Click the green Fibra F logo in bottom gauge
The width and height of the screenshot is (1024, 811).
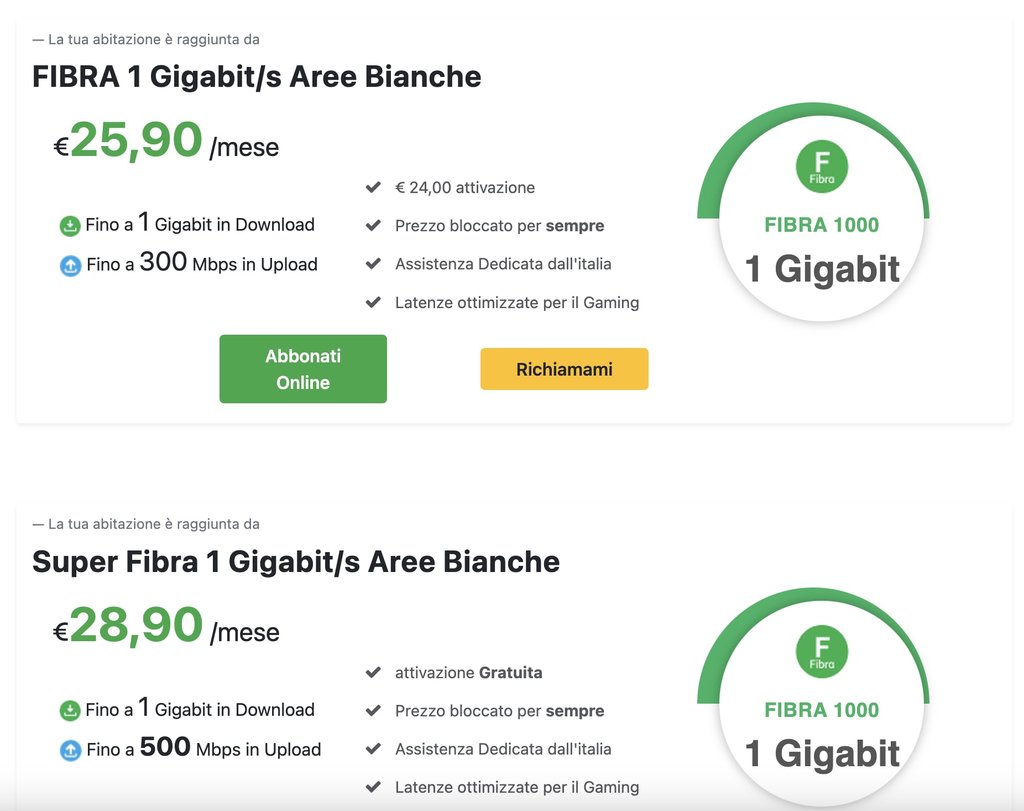[822, 652]
